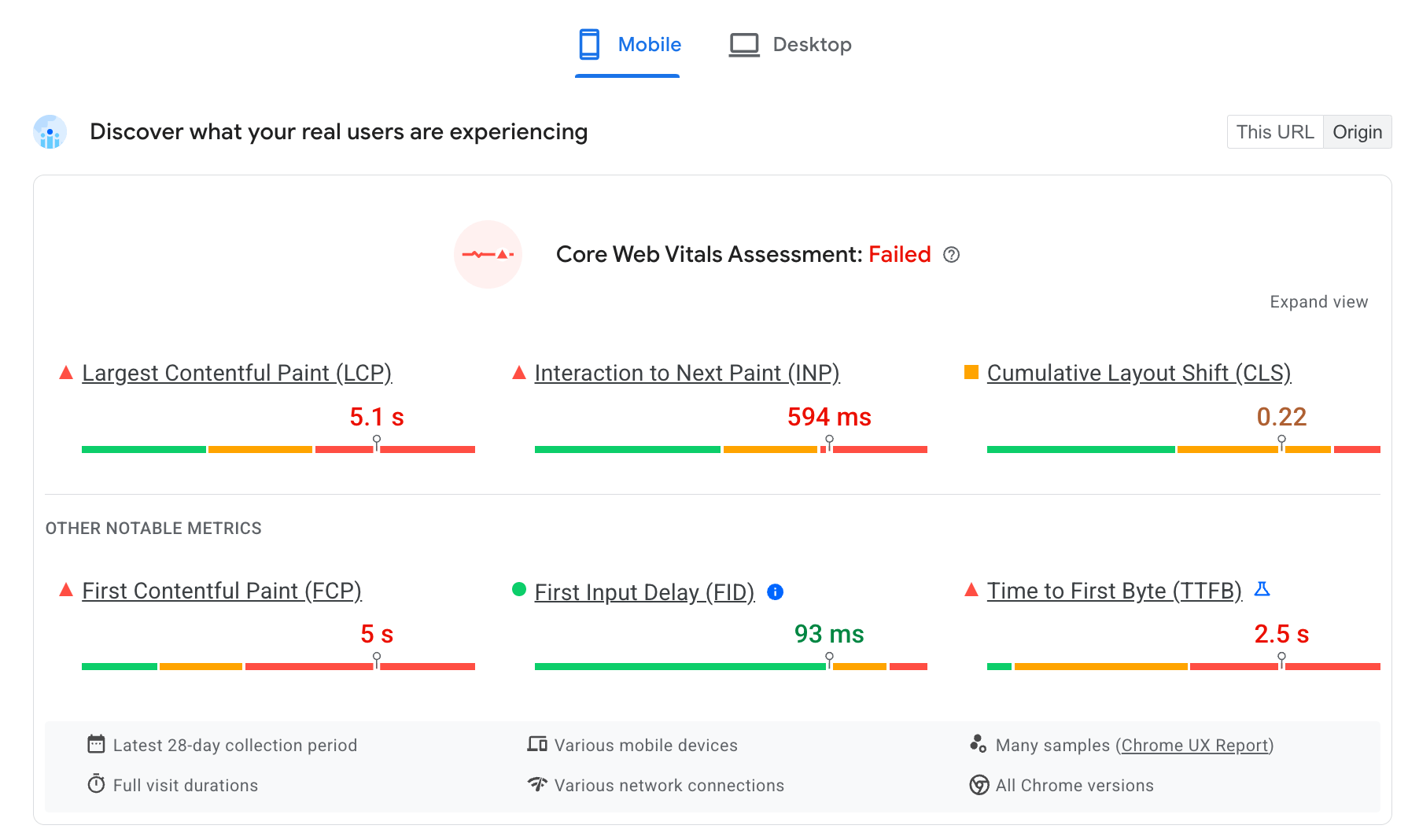The image size is (1408, 840).
Task: Switch to the Desktop tab
Action: tap(789, 44)
